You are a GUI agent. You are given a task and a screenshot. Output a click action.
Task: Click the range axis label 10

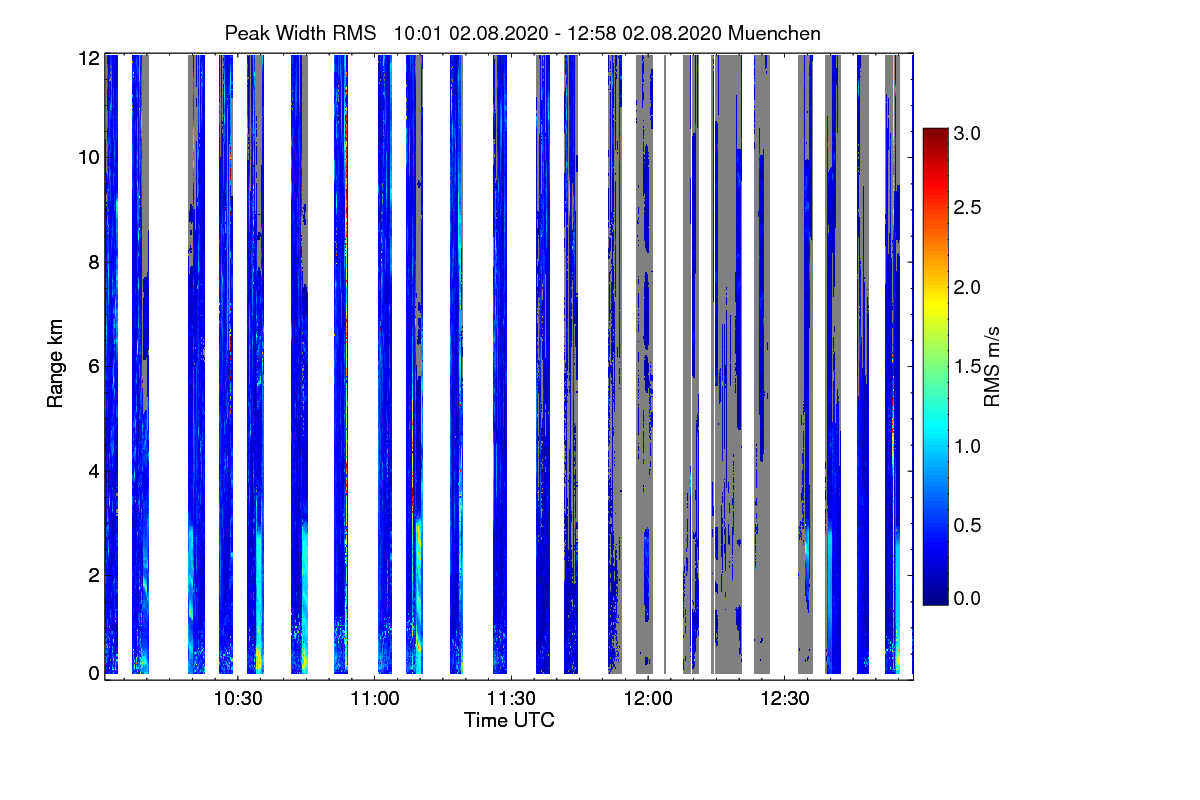point(89,158)
